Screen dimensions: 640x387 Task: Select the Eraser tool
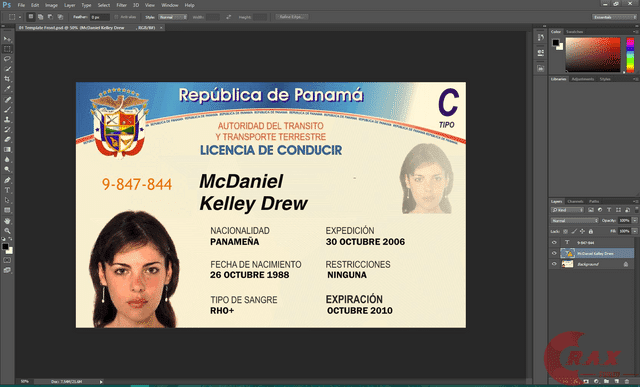point(7,140)
